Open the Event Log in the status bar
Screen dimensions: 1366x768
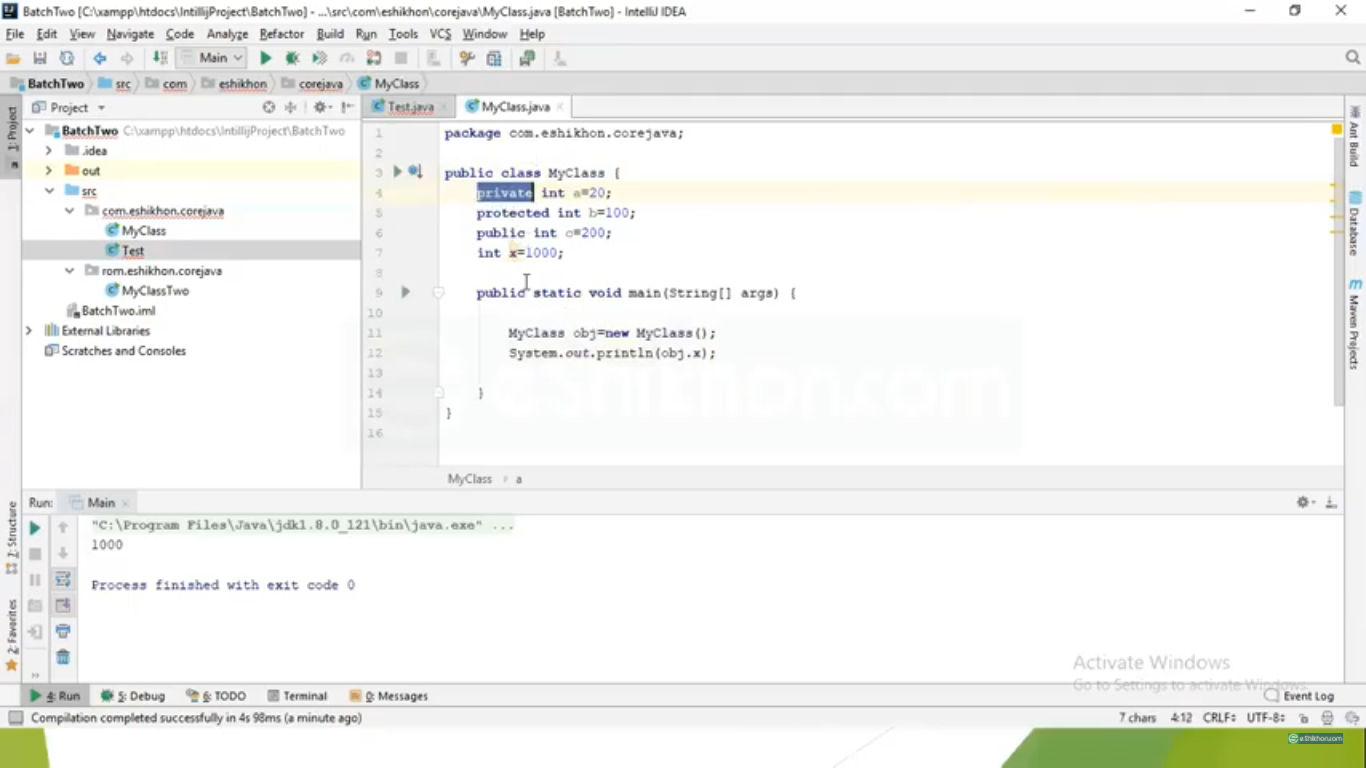pos(1299,696)
